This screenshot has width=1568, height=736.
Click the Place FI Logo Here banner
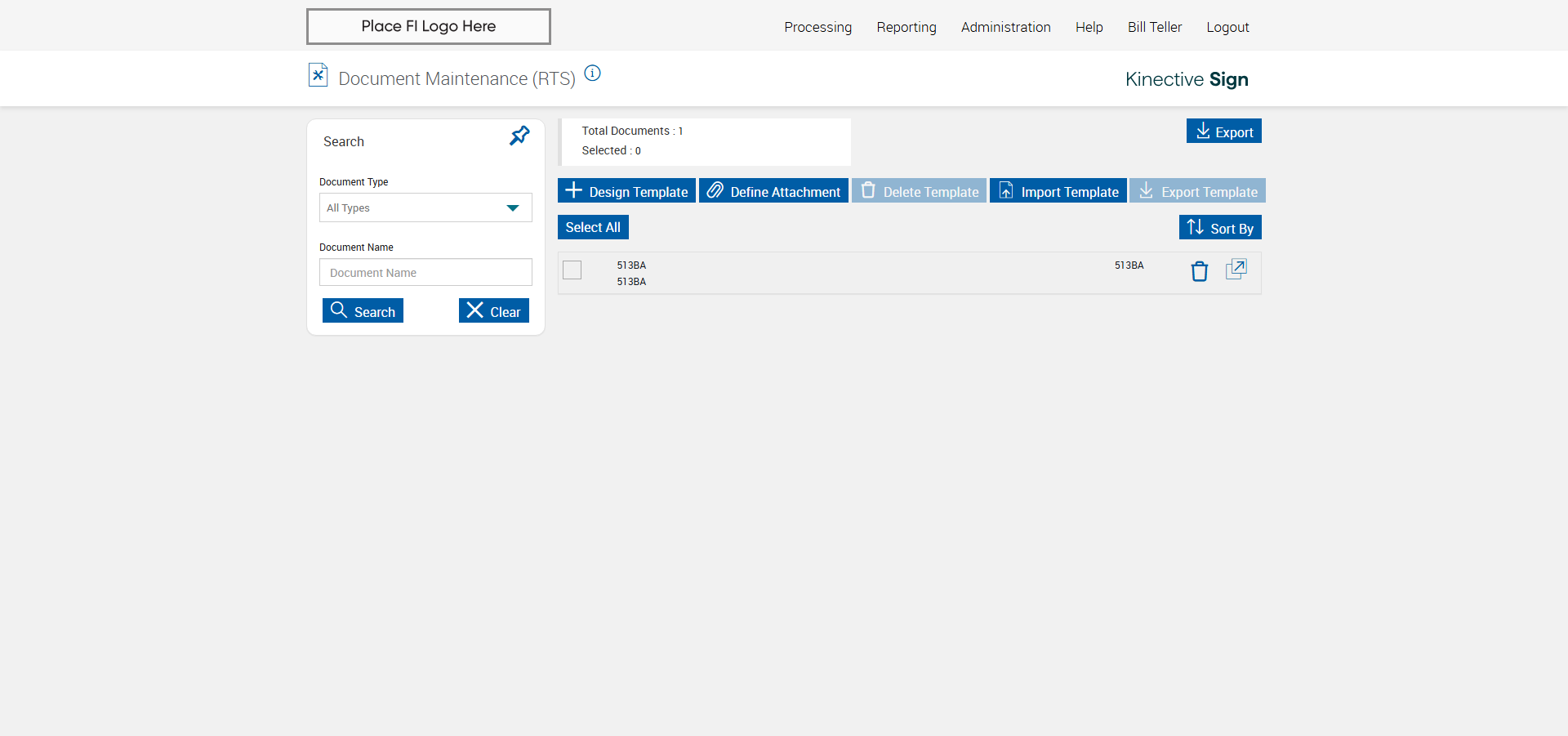point(429,26)
